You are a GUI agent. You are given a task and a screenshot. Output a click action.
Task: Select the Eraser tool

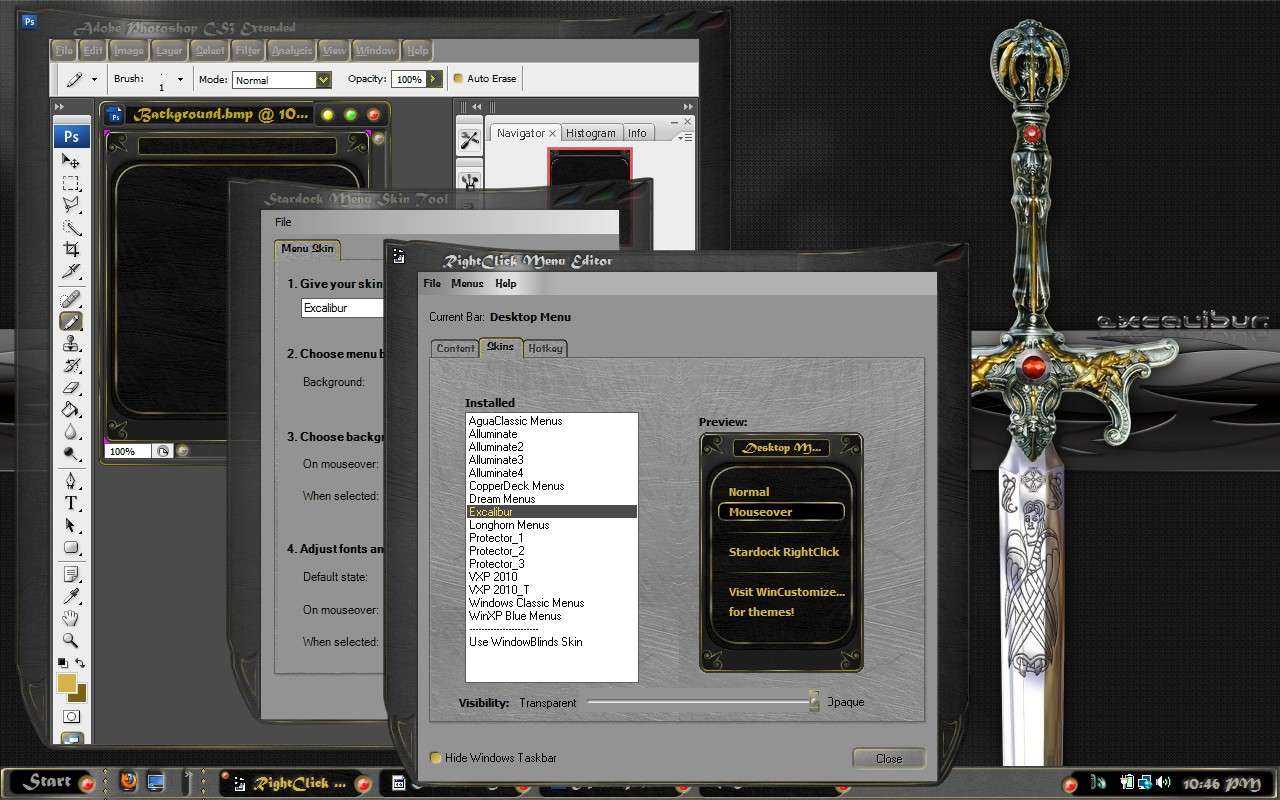click(71, 387)
